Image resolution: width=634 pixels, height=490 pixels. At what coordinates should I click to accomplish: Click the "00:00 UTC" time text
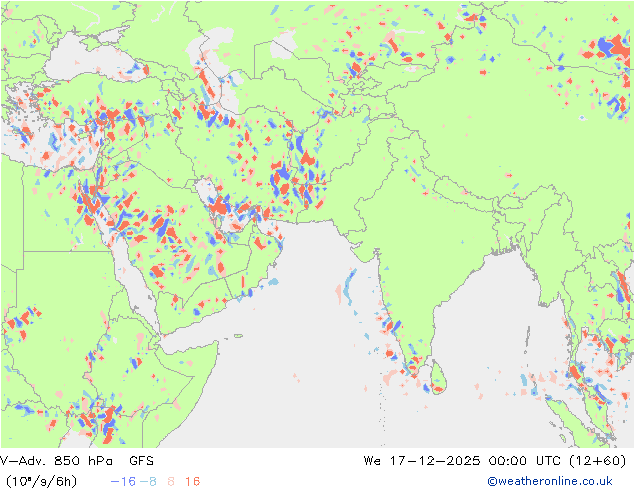coord(524,460)
